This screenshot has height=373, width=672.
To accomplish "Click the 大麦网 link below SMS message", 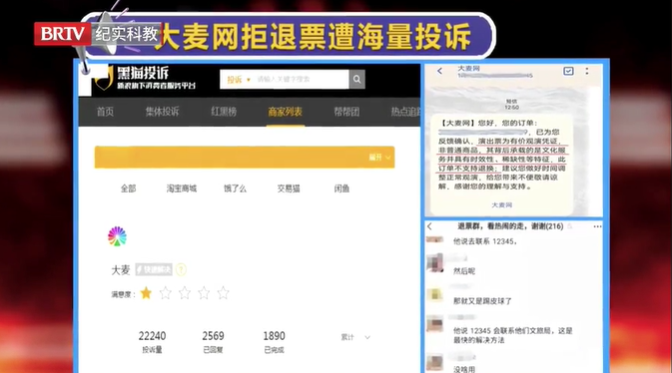I will 501,205.
